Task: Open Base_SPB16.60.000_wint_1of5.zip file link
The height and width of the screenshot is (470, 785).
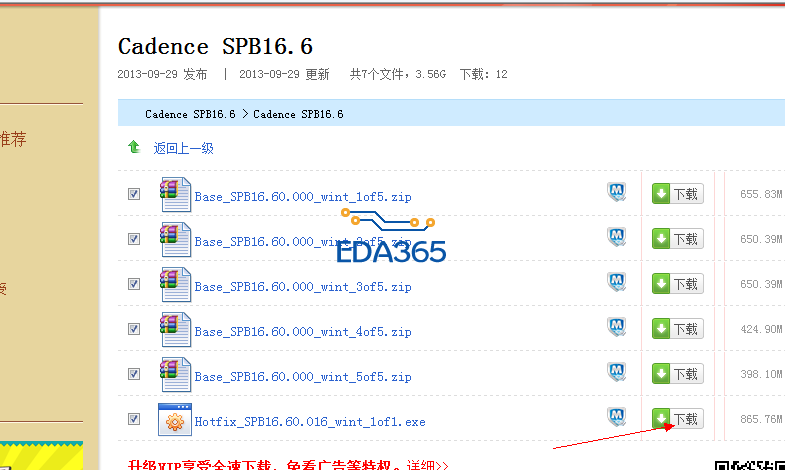Action: point(303,197)
